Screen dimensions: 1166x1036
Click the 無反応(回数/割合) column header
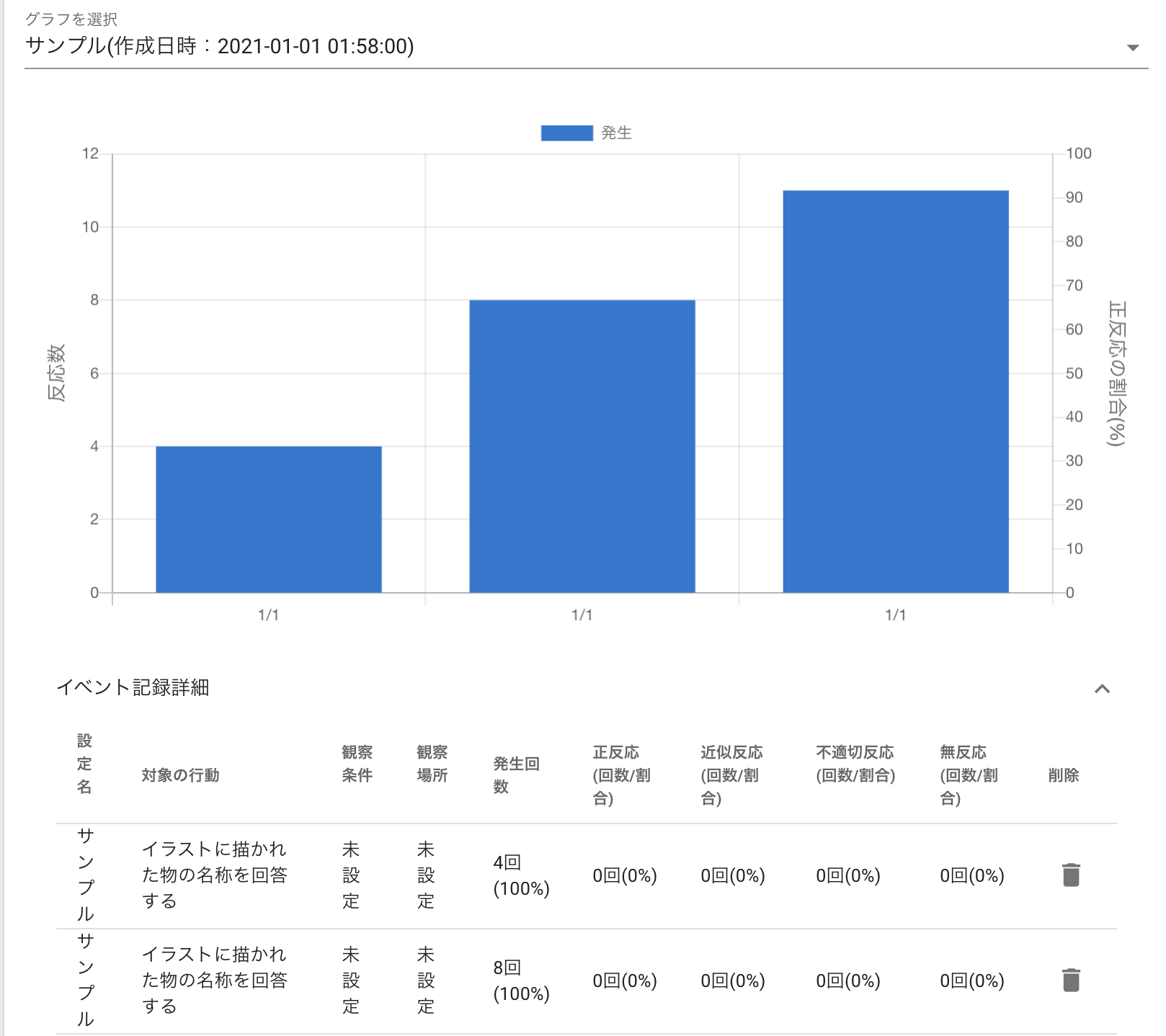(x=969, y=775)
